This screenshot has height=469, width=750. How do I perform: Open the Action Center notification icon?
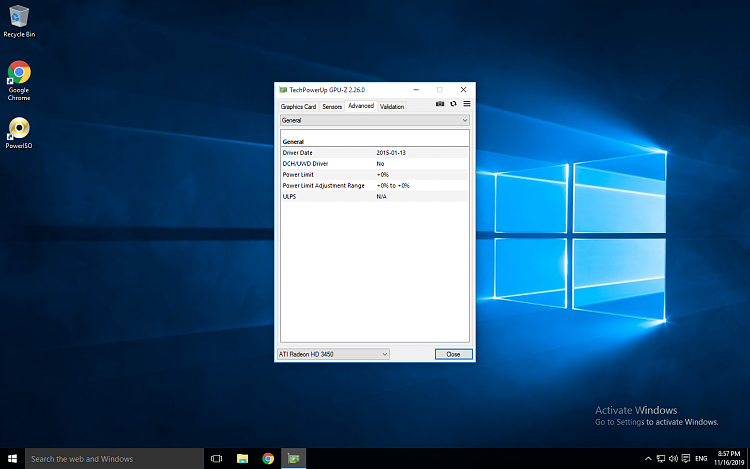click(x=686, y=458)
